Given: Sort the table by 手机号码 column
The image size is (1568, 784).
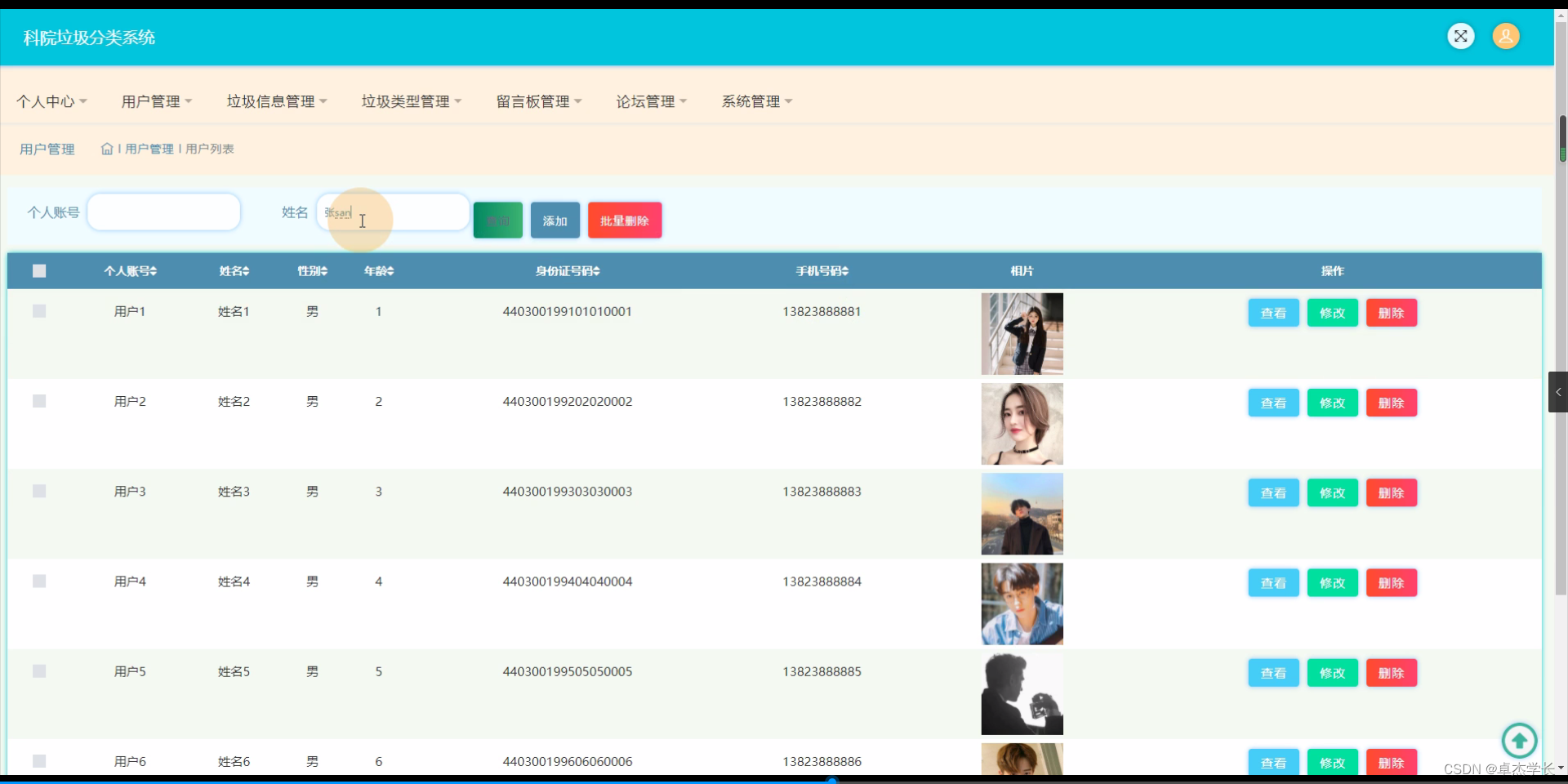Looking at the screenshot, I should 822,270.
